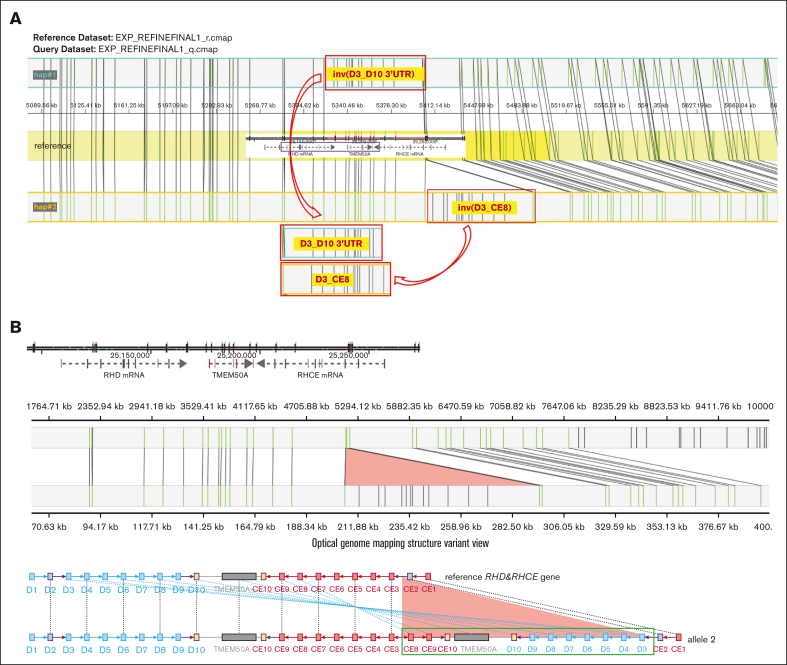Click the 'D10' label inside the green box
This screenshot has height=665, width=787.
[x=514, y=649]
